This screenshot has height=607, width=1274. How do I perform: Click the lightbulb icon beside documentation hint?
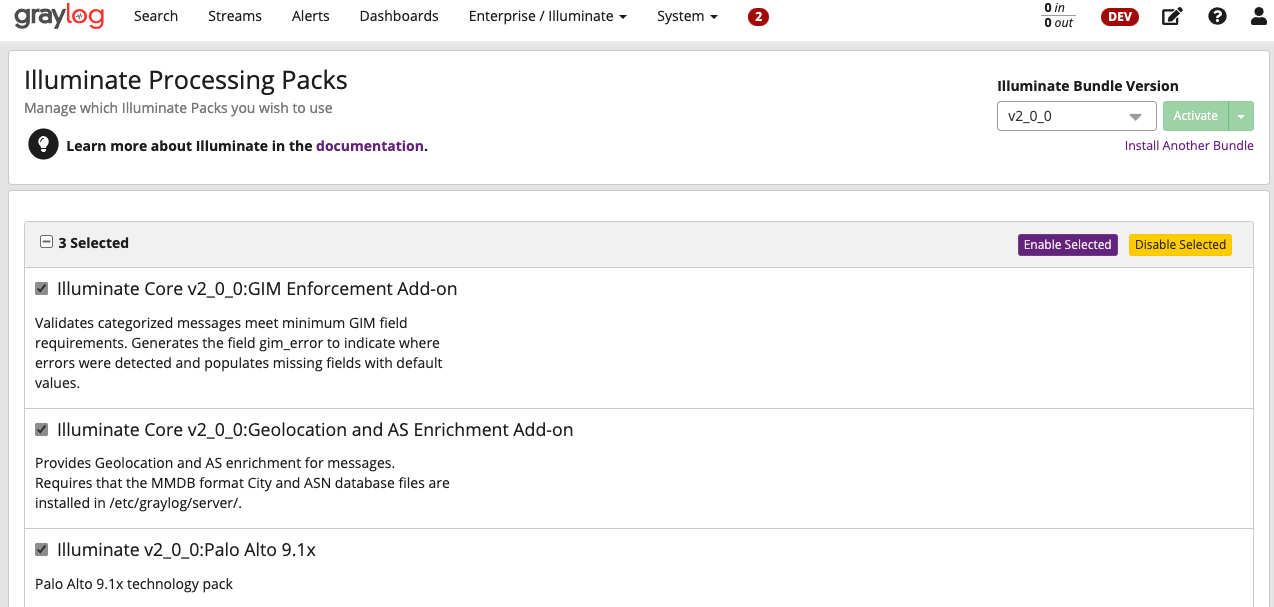[x=42, y=145]
